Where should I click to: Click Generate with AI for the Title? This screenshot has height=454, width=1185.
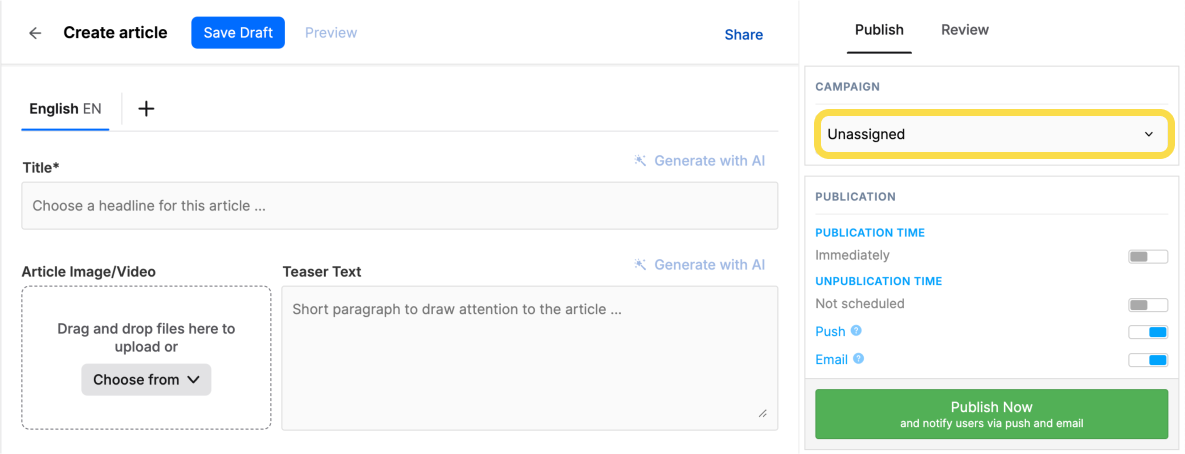click(x=700, y=161)
